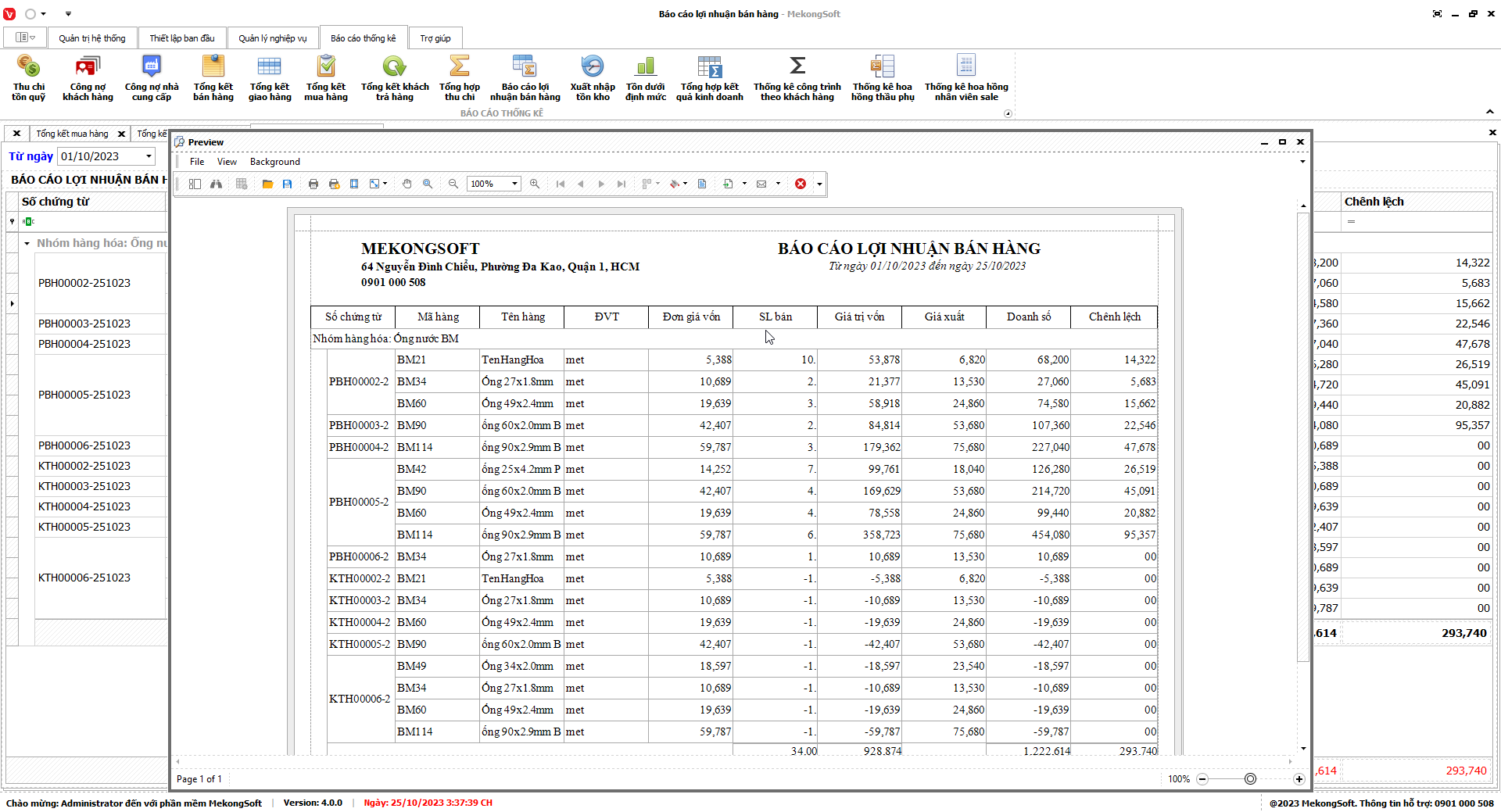Click the red Close Preview icon in toolbar
This screenshot has width=1501, height=812.
click(x=801, y=184)
